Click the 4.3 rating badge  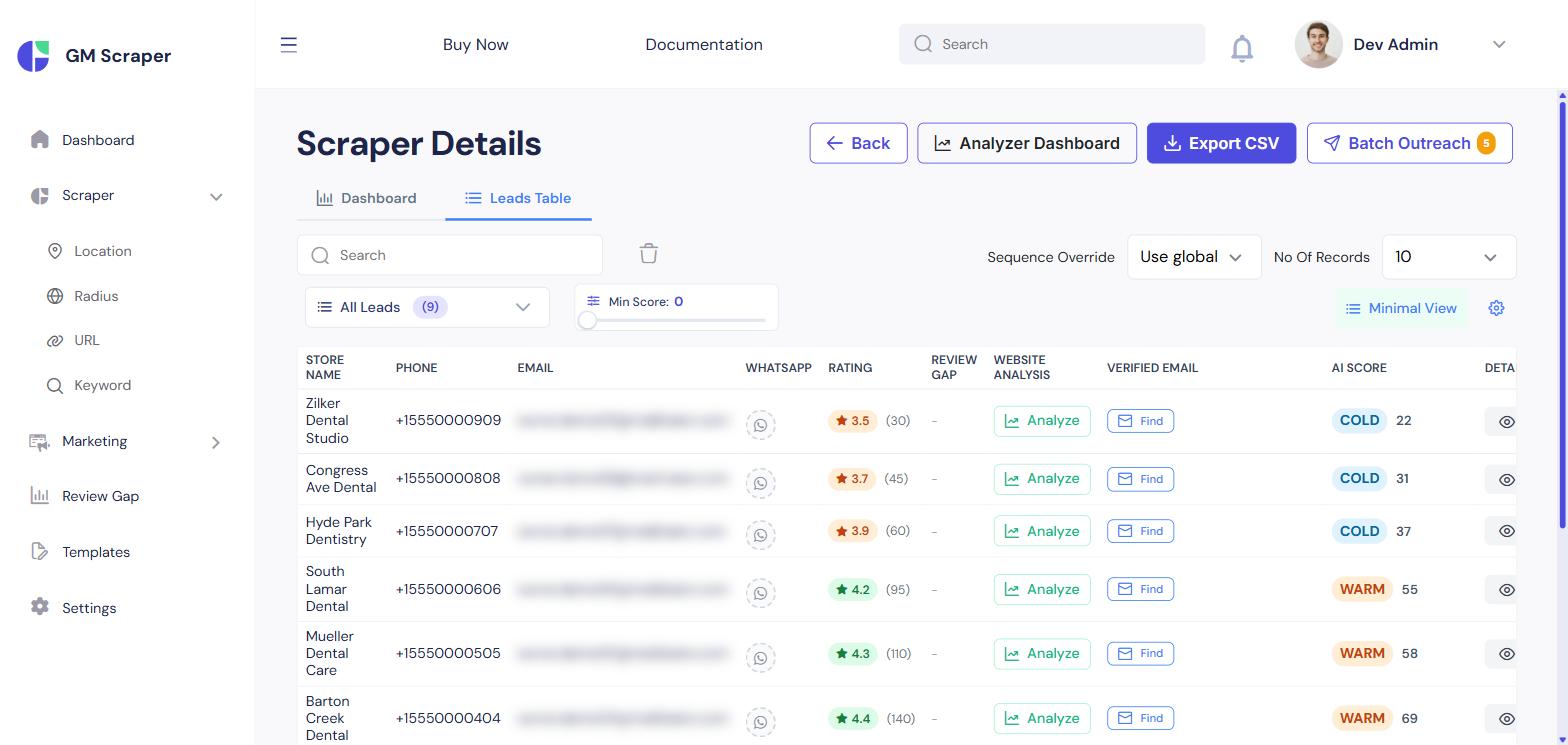click(852, 654)
